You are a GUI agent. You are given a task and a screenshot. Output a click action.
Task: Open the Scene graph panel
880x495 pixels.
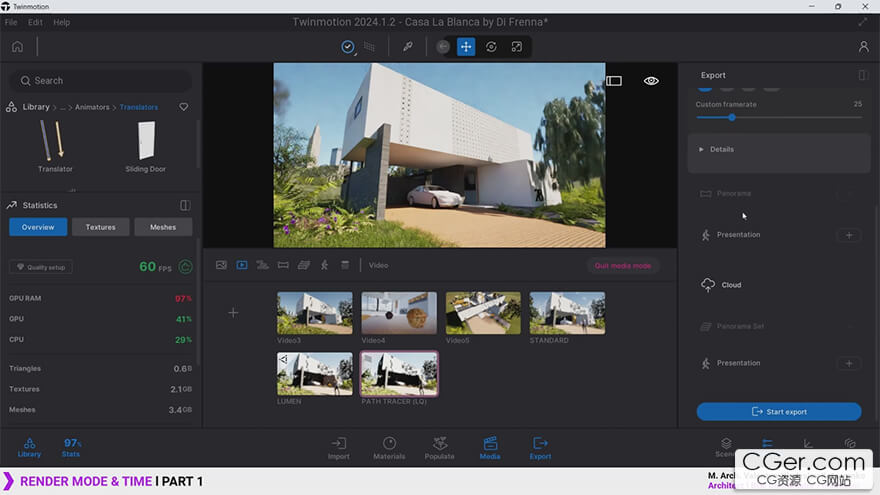click(726, 447)
